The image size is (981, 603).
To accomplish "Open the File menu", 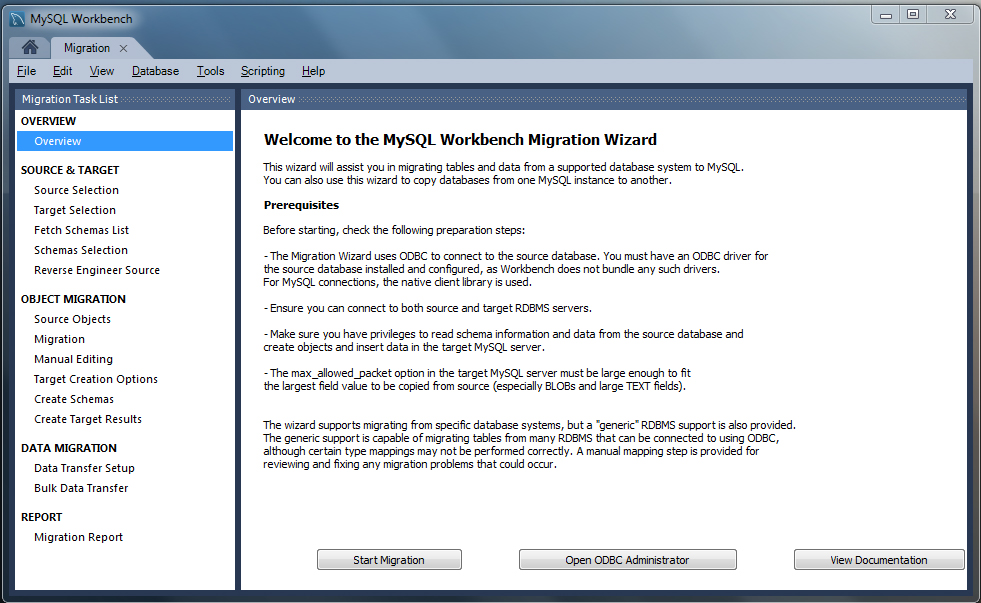I will click(x=25, y=71).
